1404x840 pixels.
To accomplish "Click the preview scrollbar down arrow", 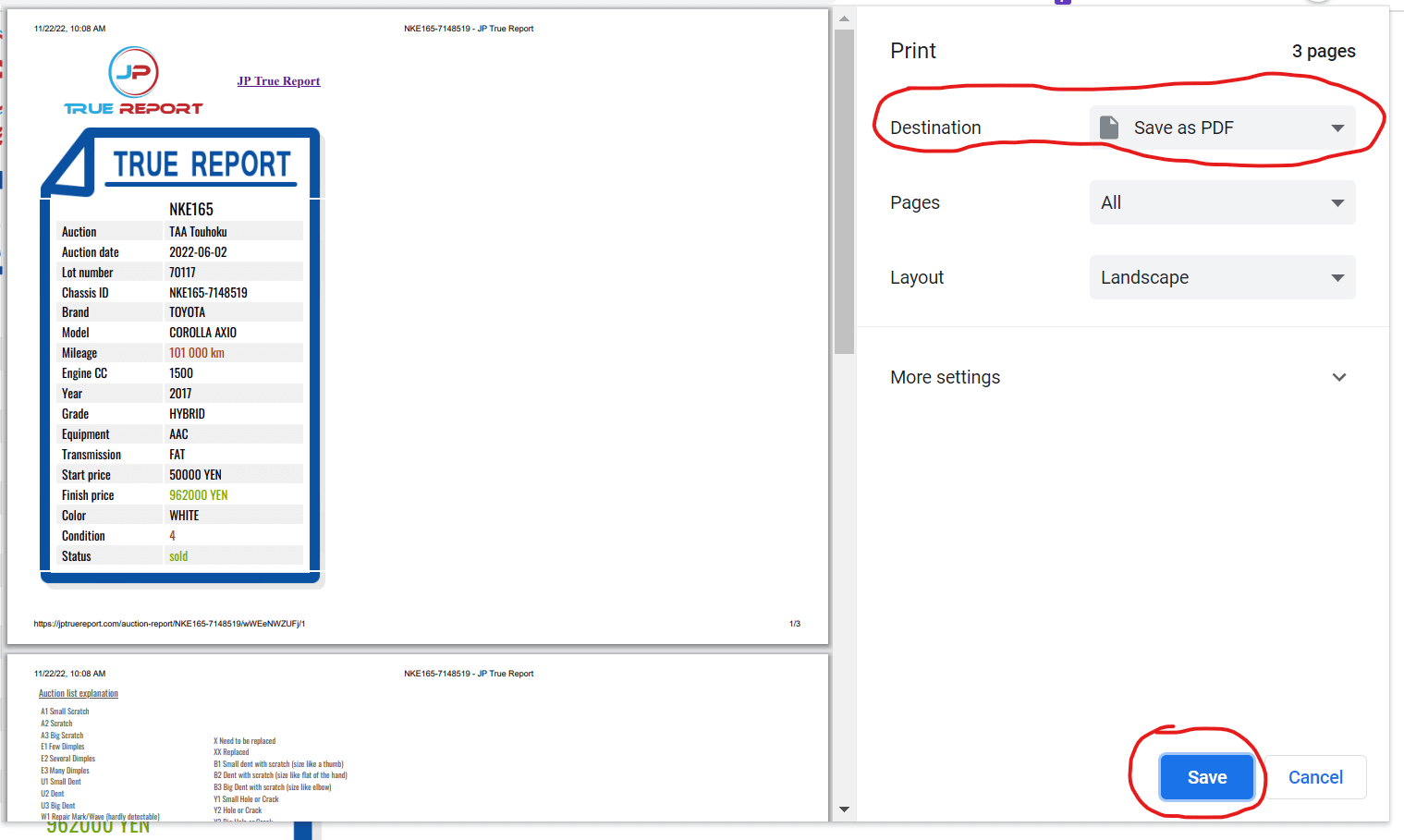I will pyautogui.click(x=844, y=810).
